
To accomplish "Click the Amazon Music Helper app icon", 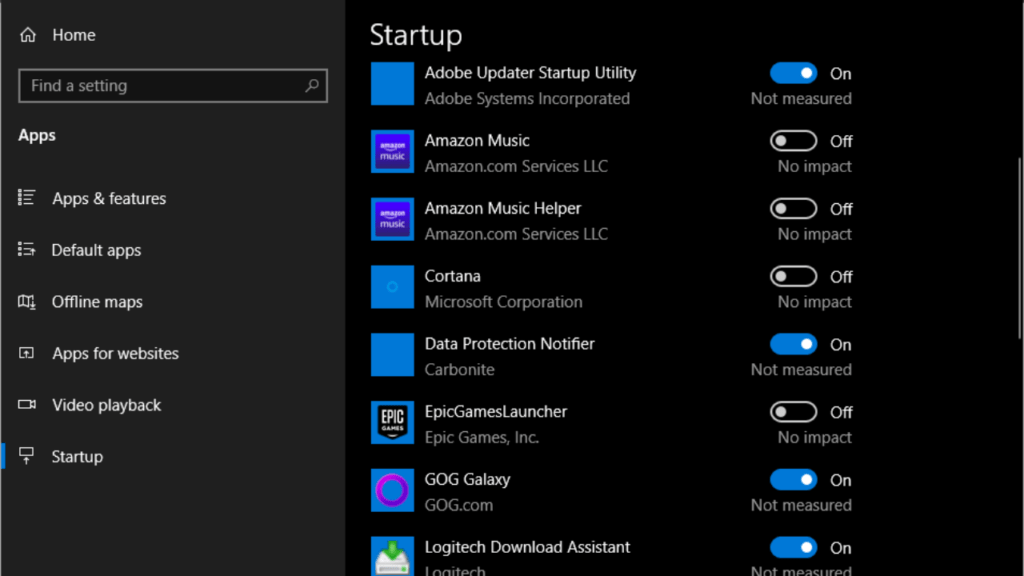I will [x=392, y=219].
